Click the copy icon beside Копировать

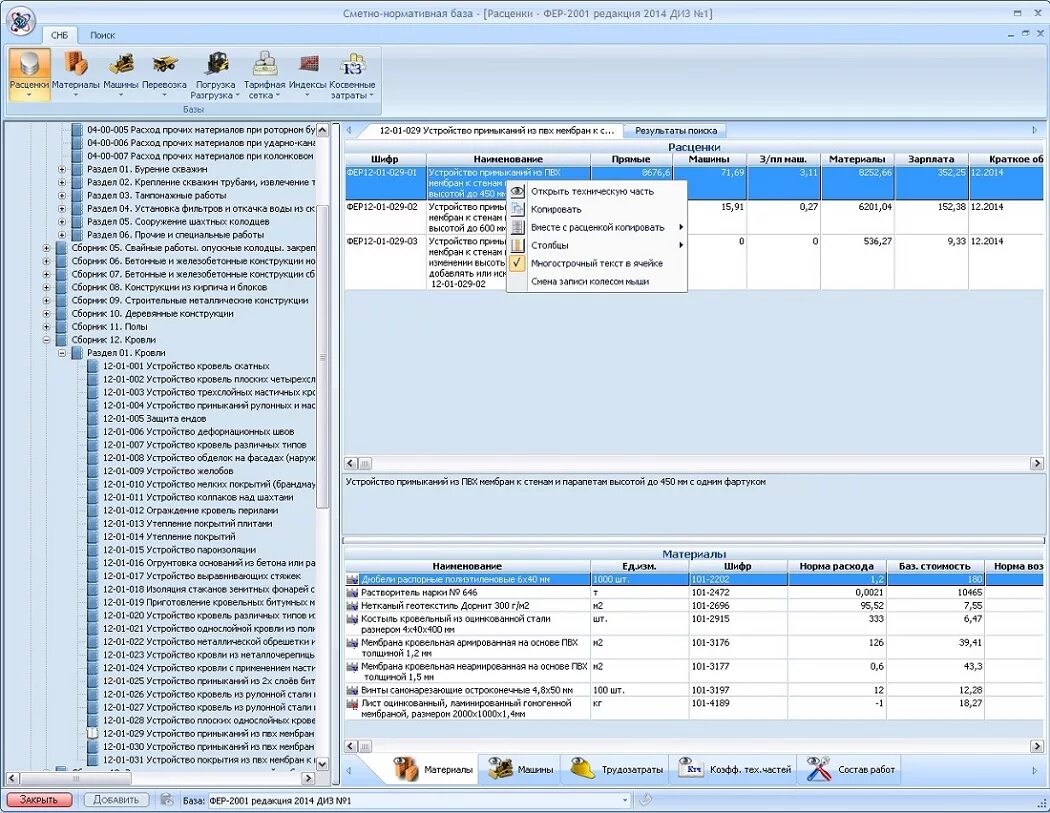(x=517, y=210)
